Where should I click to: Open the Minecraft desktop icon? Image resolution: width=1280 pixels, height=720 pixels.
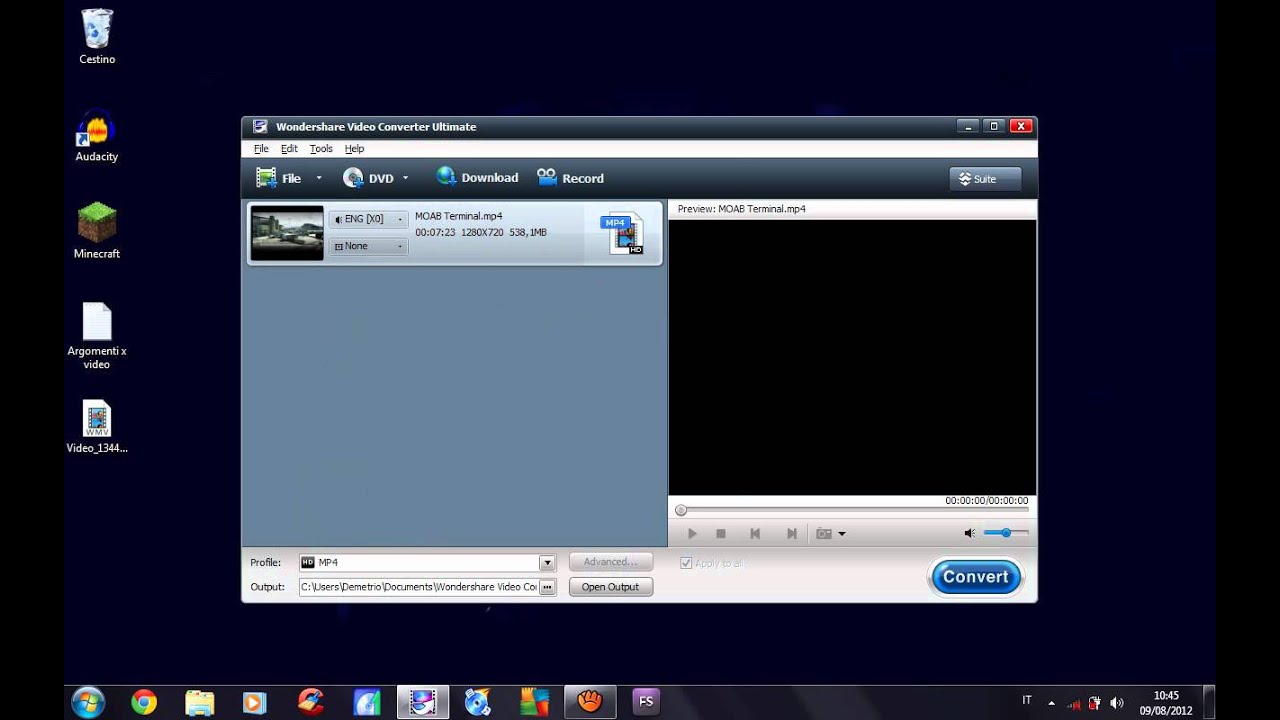pos(97,231)
